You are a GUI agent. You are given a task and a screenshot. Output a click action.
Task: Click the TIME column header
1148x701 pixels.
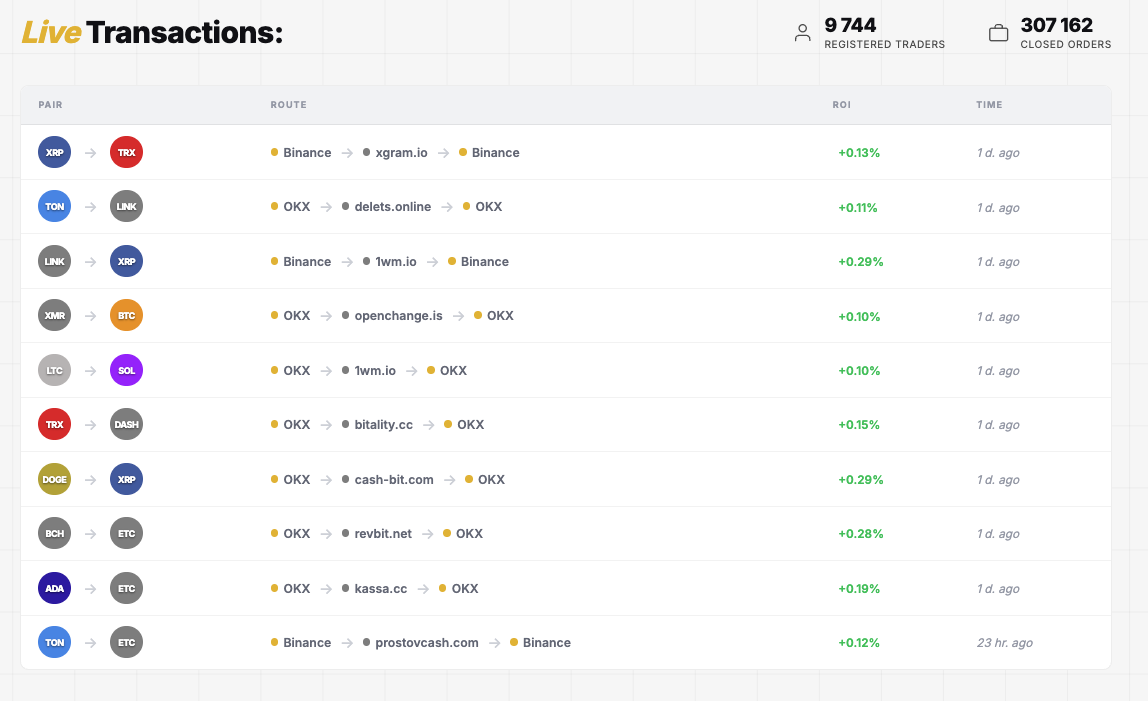point(989,105)
